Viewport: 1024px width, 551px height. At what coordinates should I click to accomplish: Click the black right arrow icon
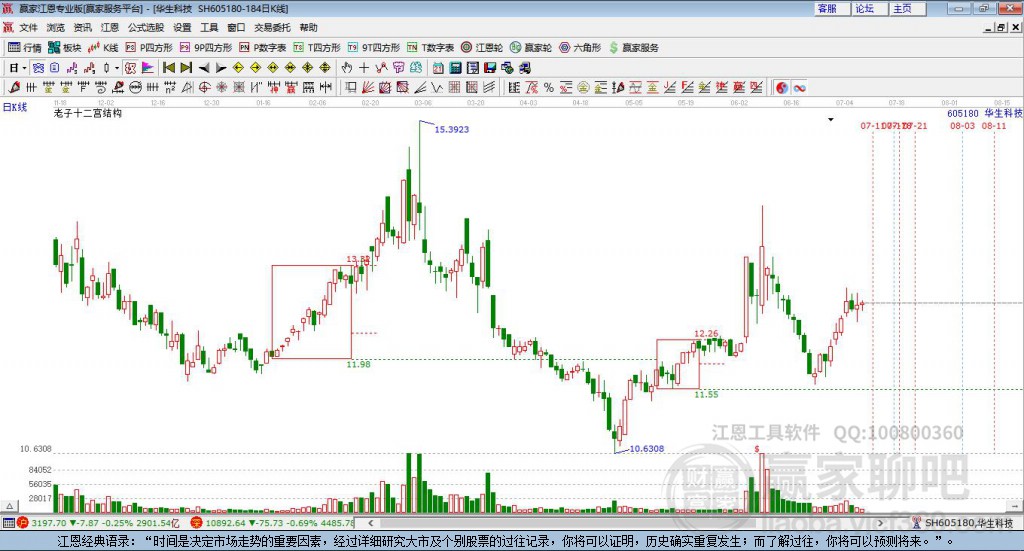(x=221, y=68)
